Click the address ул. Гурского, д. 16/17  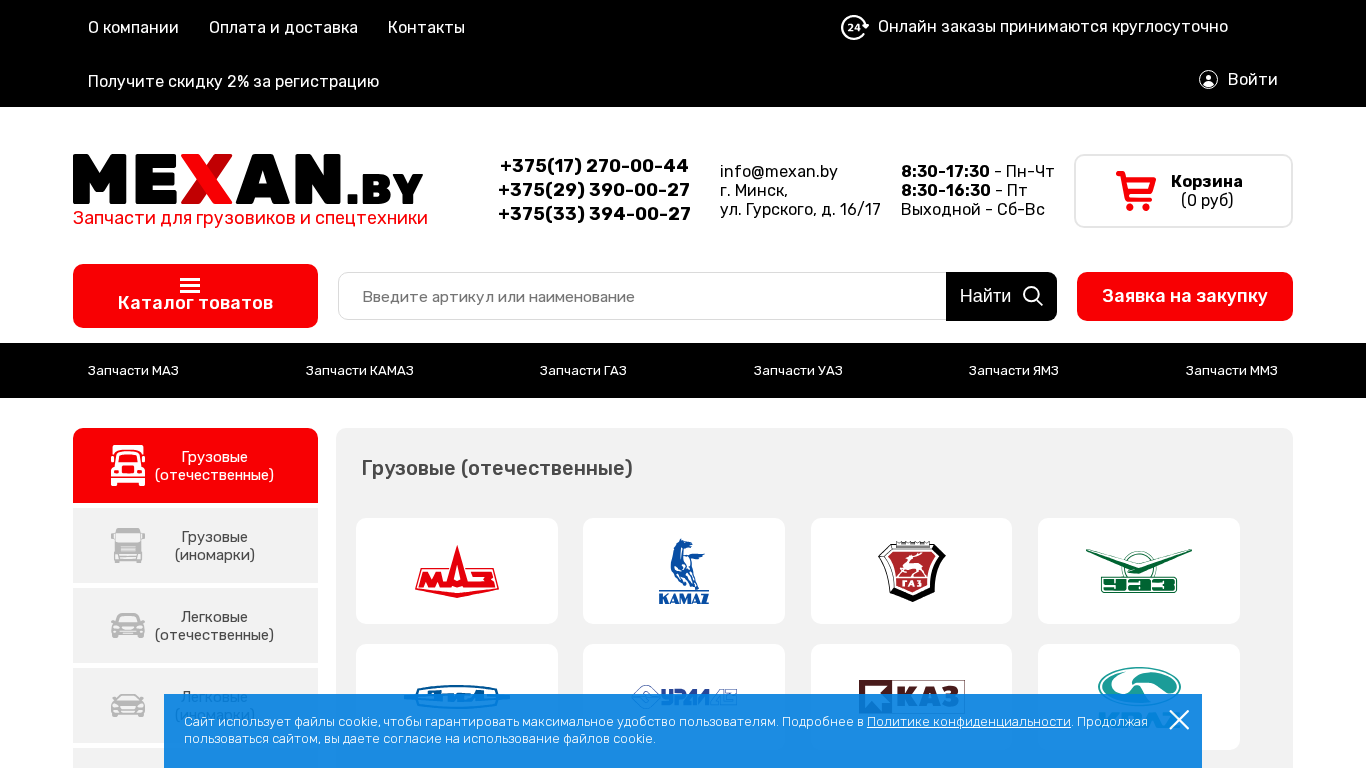click(x=800, y=210)
